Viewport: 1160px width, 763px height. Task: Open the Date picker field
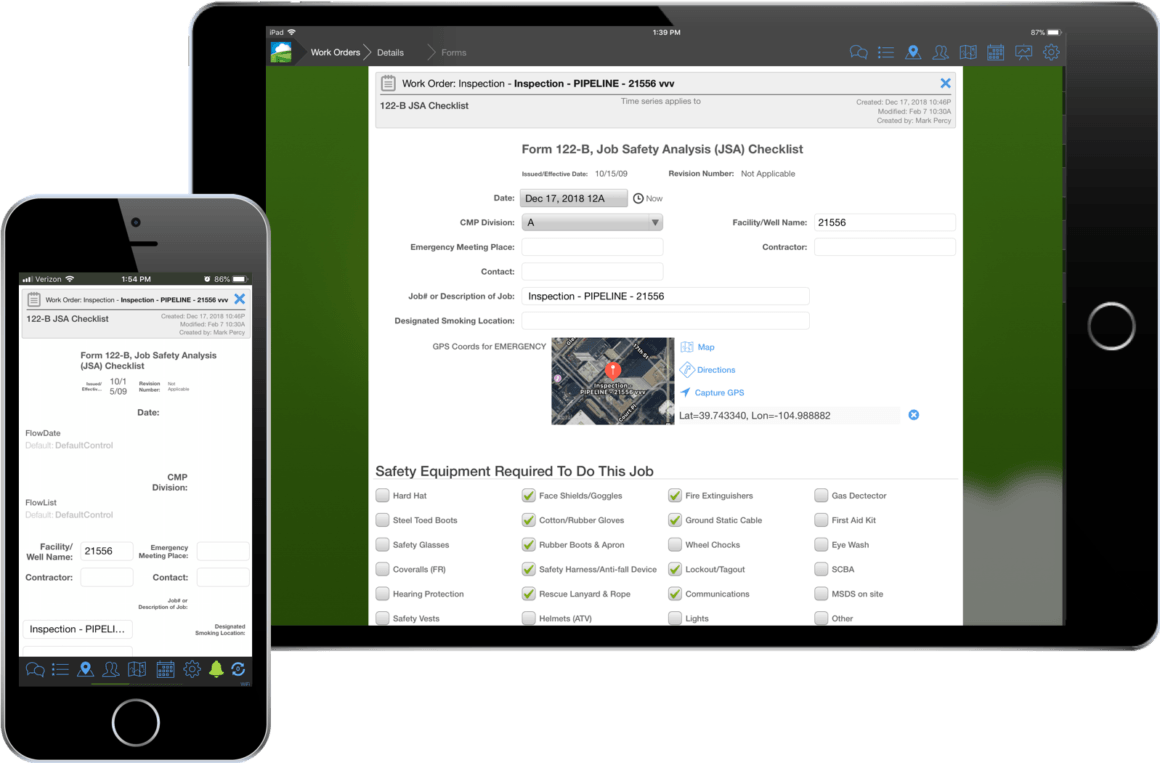coord(574,198)
